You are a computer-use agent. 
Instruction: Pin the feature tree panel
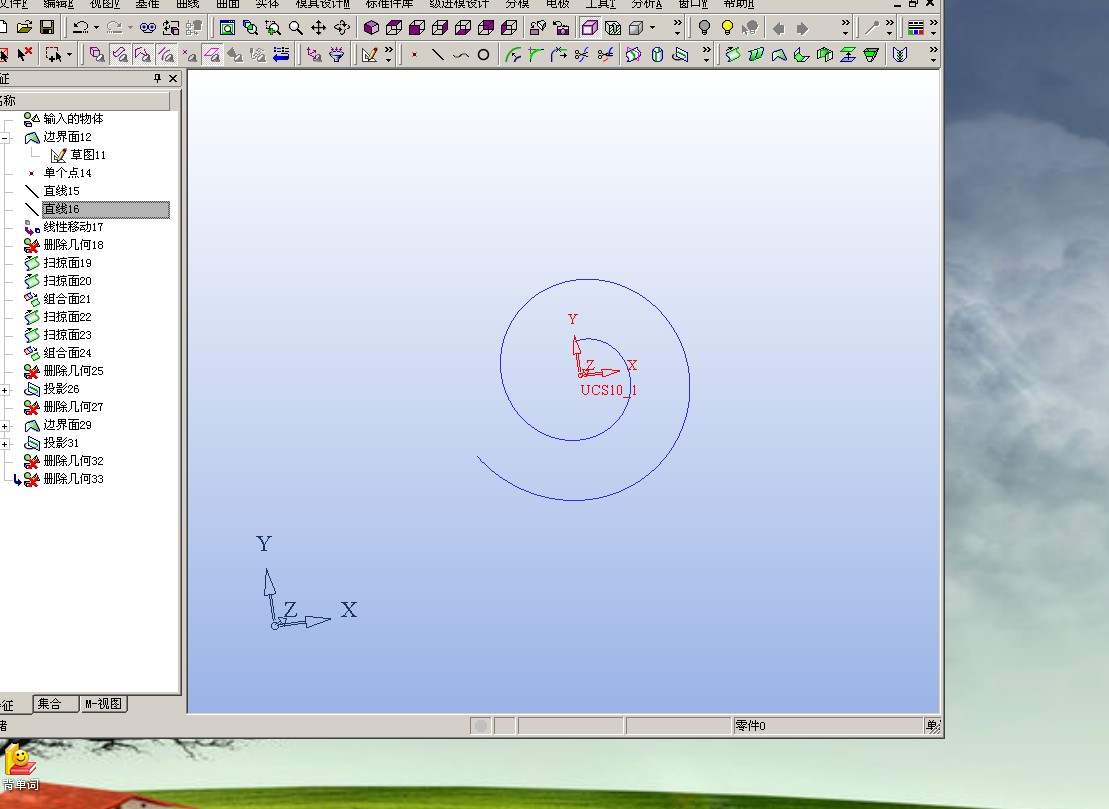pos(157,78)
